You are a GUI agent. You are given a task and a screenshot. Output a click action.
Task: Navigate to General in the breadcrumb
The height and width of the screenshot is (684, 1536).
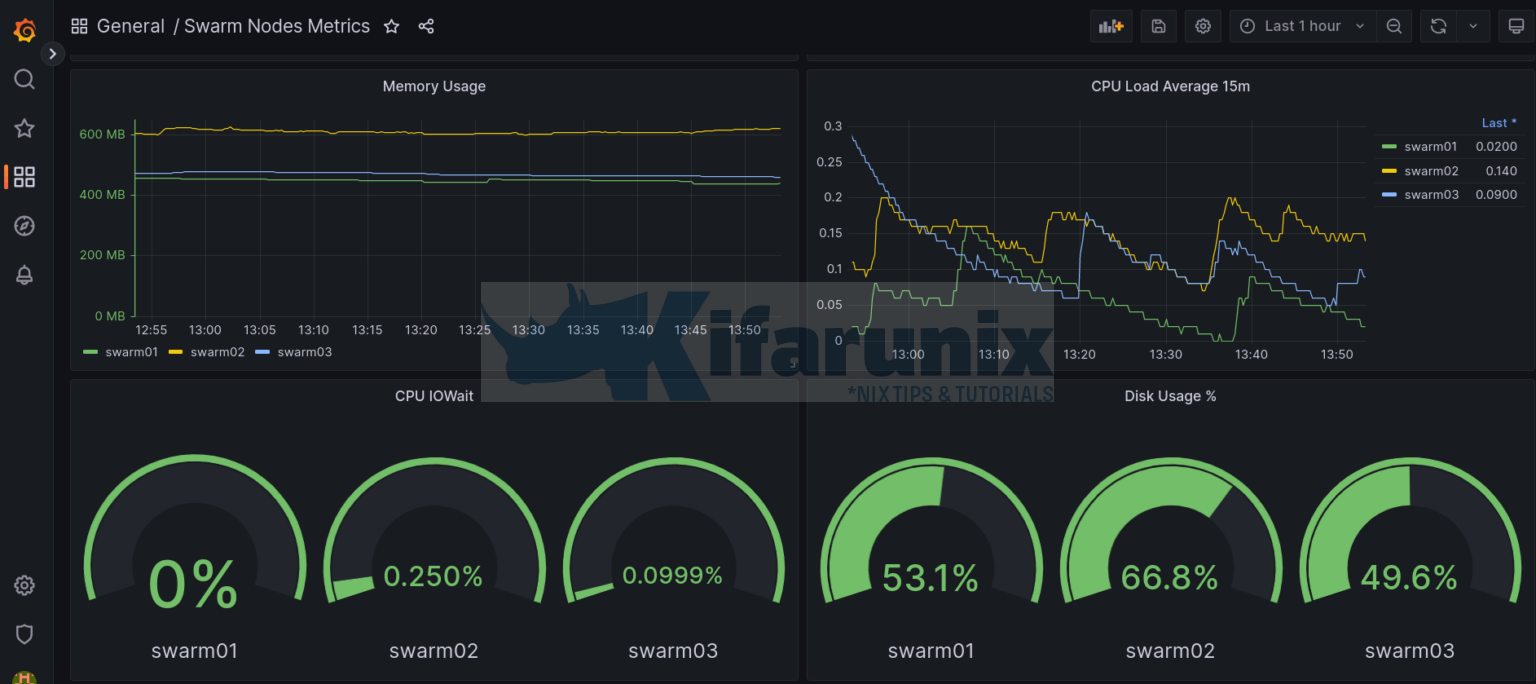(x=131, y=26)
